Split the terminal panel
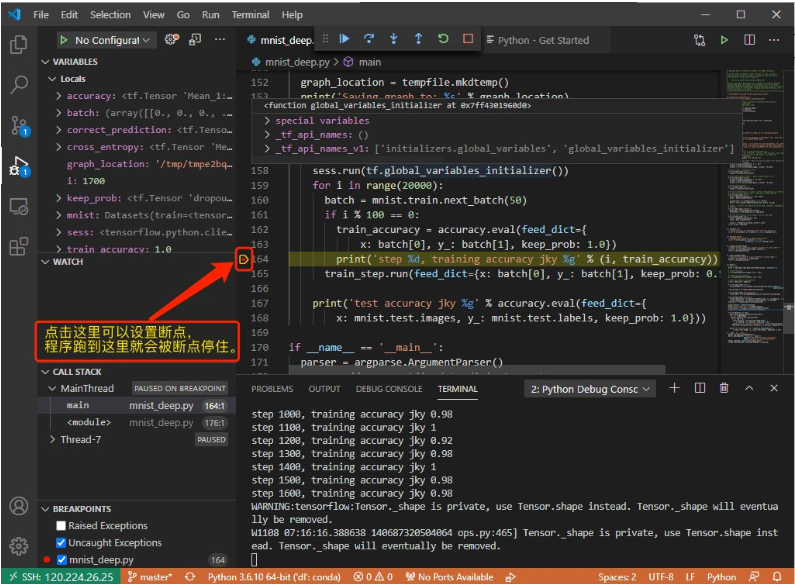 point(700,388)
